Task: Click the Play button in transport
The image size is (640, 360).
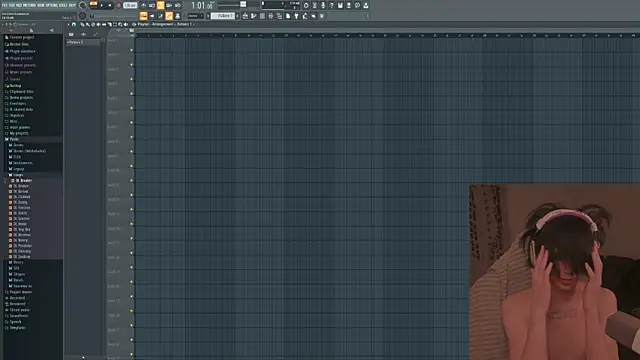Action: pos(102,5)
